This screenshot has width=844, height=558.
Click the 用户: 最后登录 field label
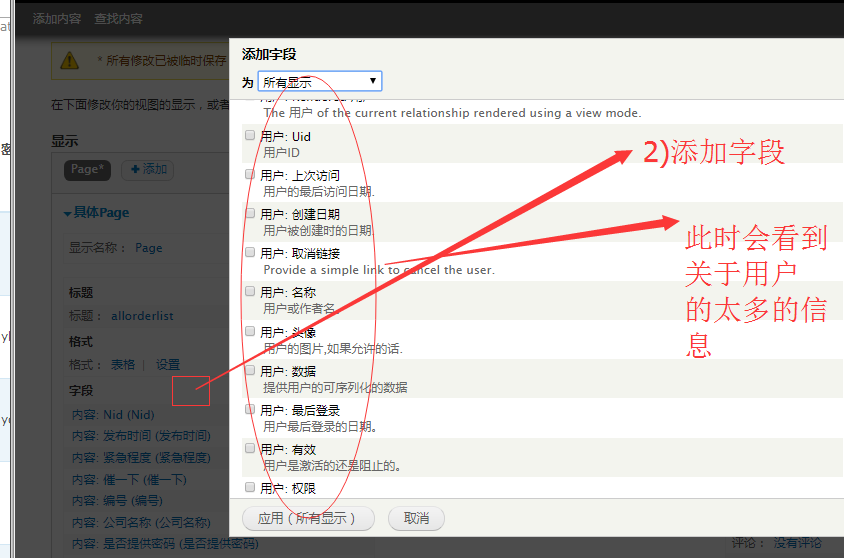300,411
